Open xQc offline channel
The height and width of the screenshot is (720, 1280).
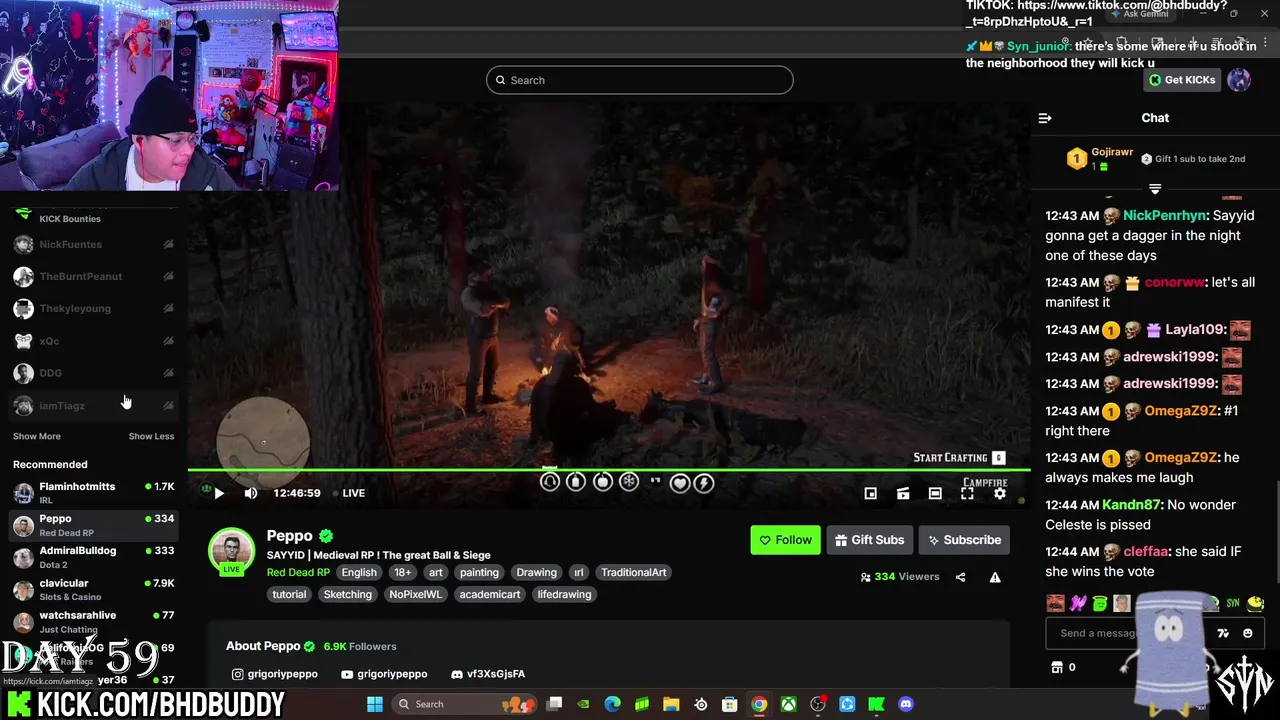94,341
